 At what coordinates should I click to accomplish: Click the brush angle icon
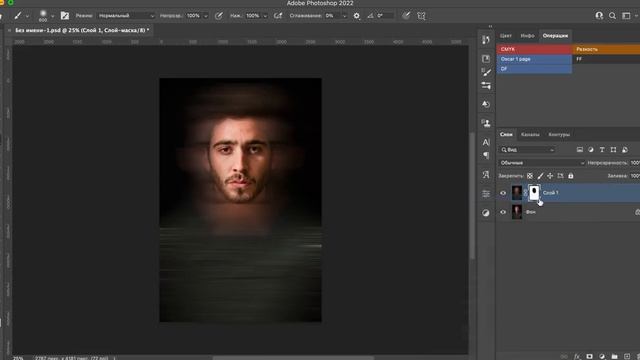click(x=370, y=16)
